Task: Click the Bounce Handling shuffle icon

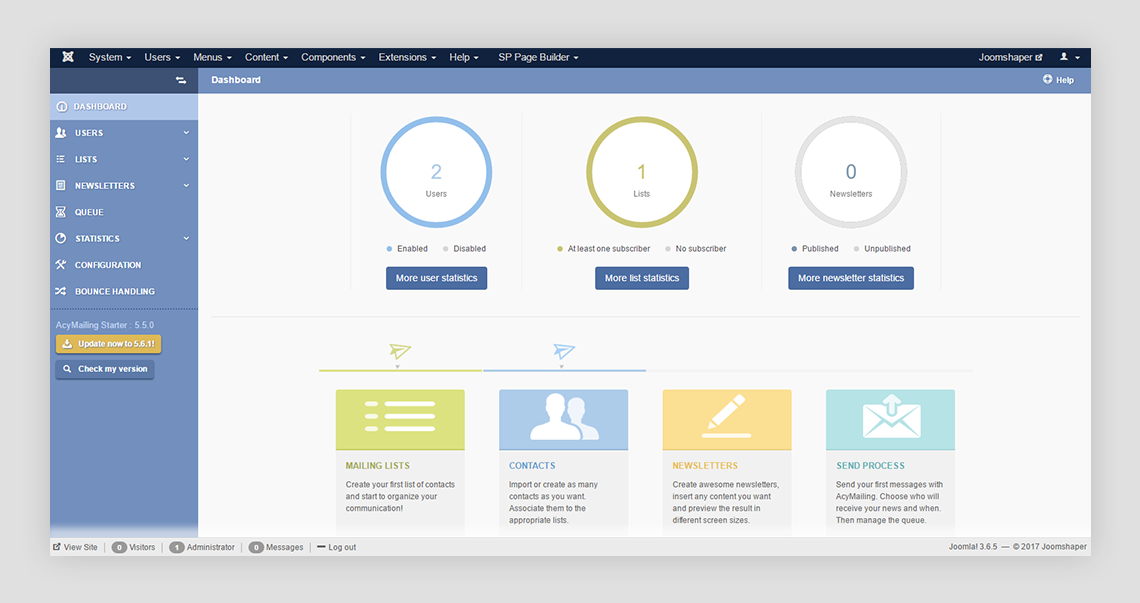Action: tap(61, 291)
